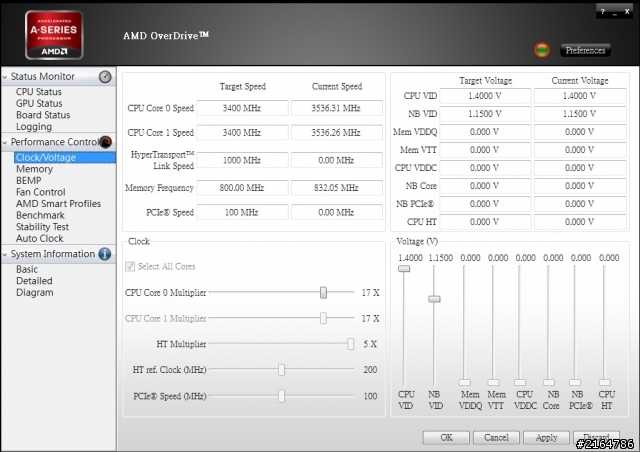This screenshot has height=452, width=640.
Task: Click the HT ref. Clock value 200
Action: tap(370, 370)
